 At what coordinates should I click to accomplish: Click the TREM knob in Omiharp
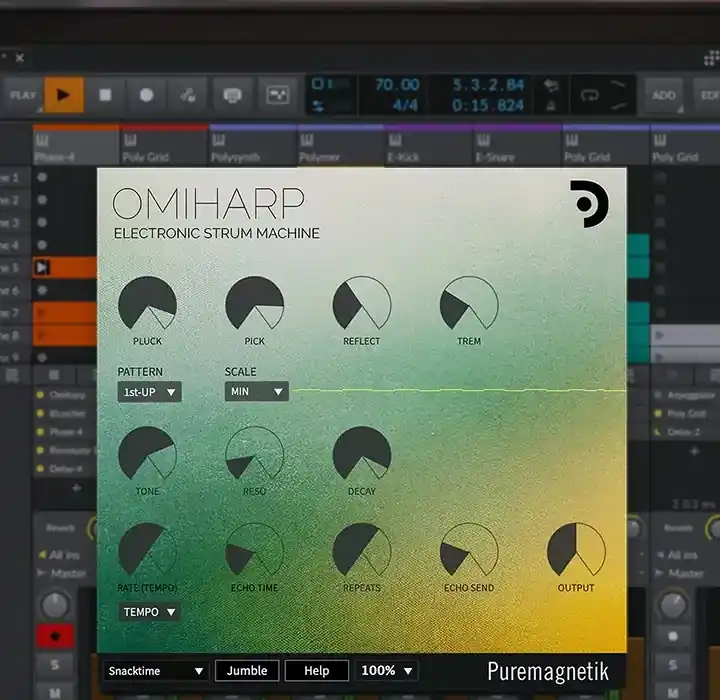pyautogui.click(x=469, y=304)
